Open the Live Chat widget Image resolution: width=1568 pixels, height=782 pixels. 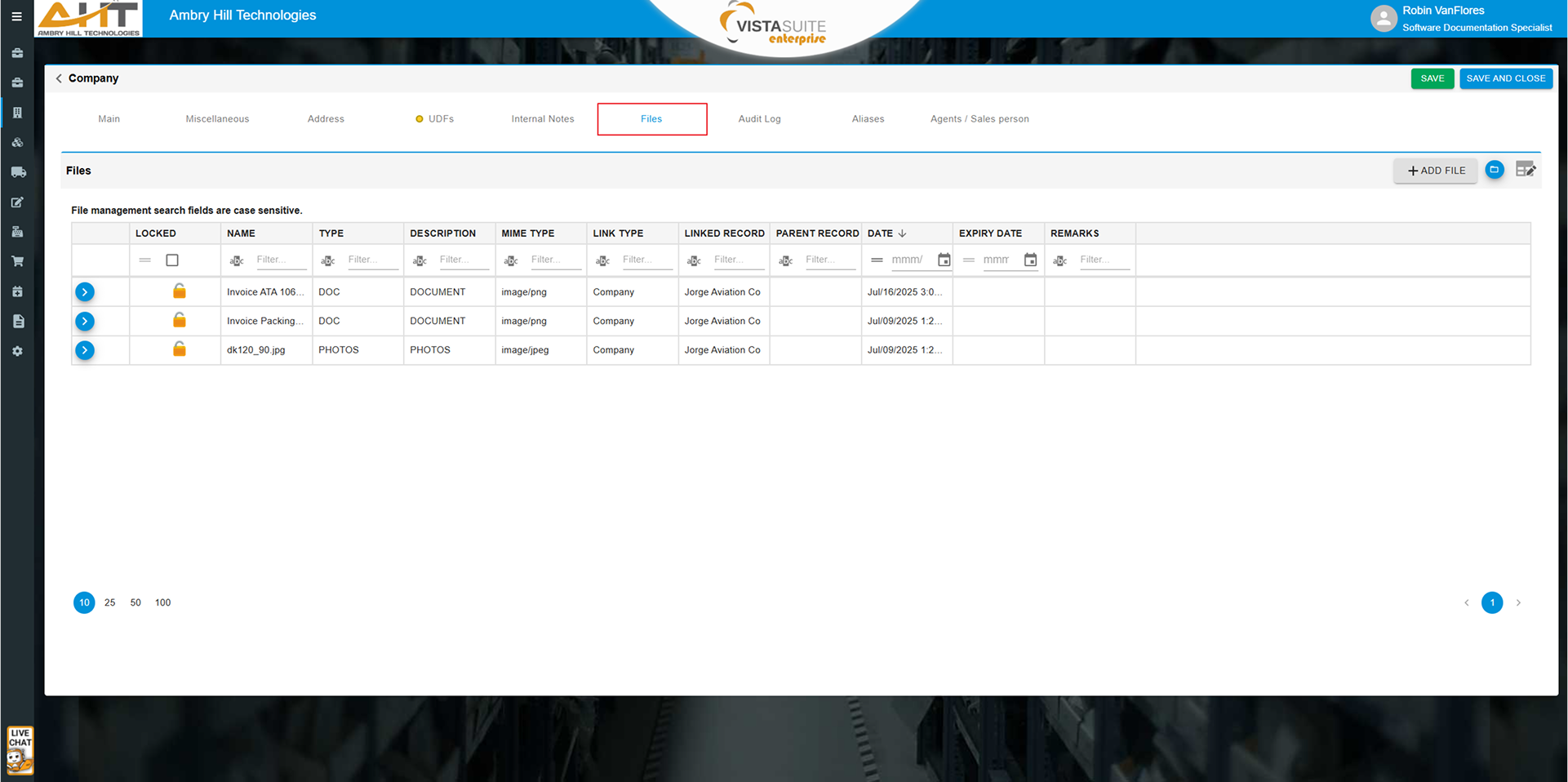pos(20,749)
